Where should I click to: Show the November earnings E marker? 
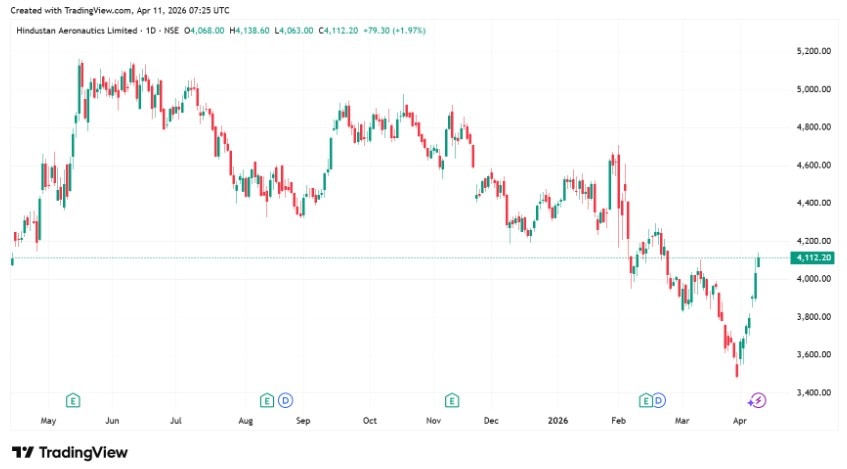click(x=452, y=400)
